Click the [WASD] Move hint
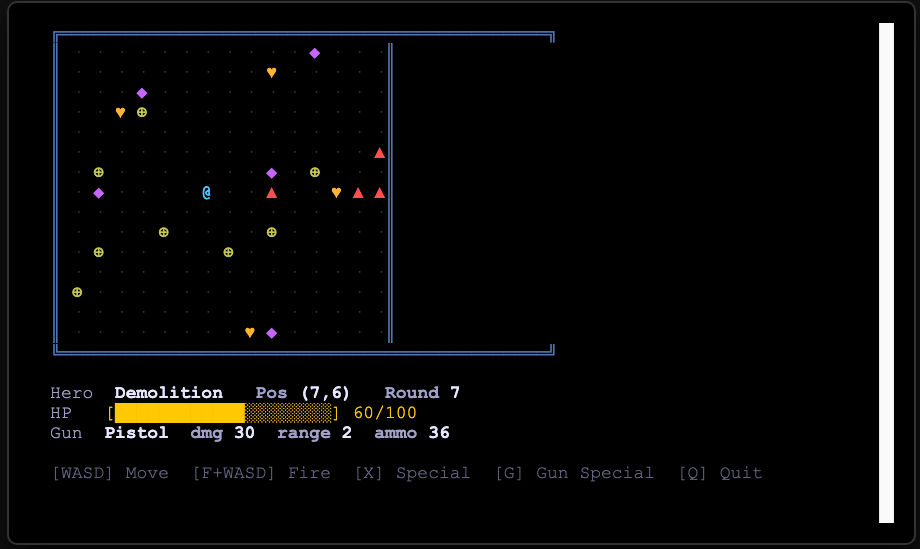Image resolution: width=920 pixels, height=549 pixels. click(x=110, y=473)
